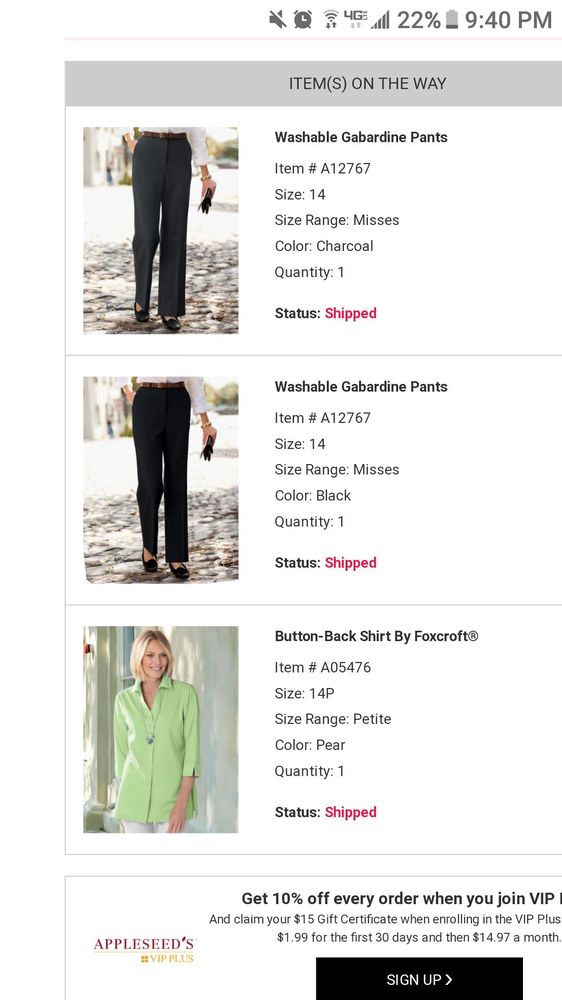
Task: Open the Black gabardine pants photo
Action: coord(161,480)
